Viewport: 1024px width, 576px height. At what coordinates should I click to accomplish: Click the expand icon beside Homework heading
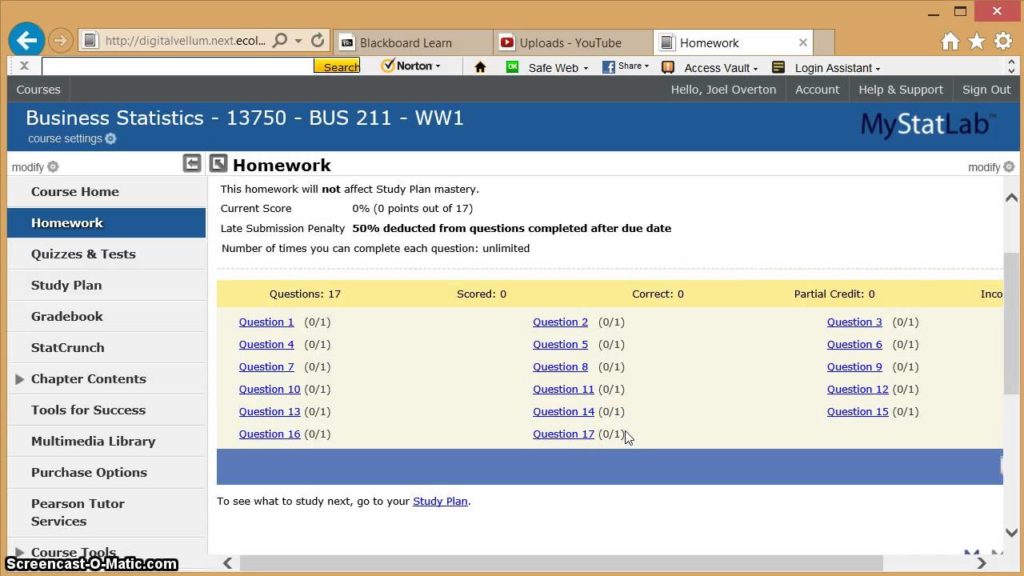pyautogui.click(x=218, y=164)
